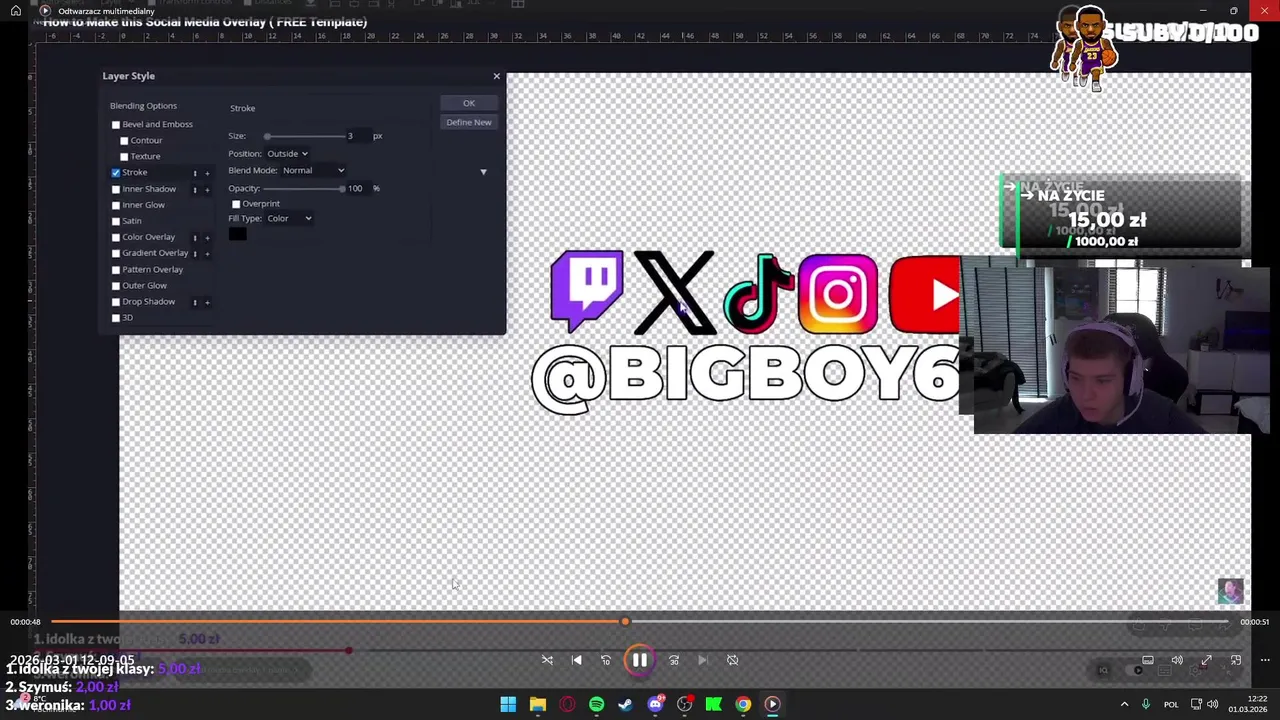Open the Windows Start menu
Image resolution: width=1280 pixels, height=720 pixels.
click(508, 704)
